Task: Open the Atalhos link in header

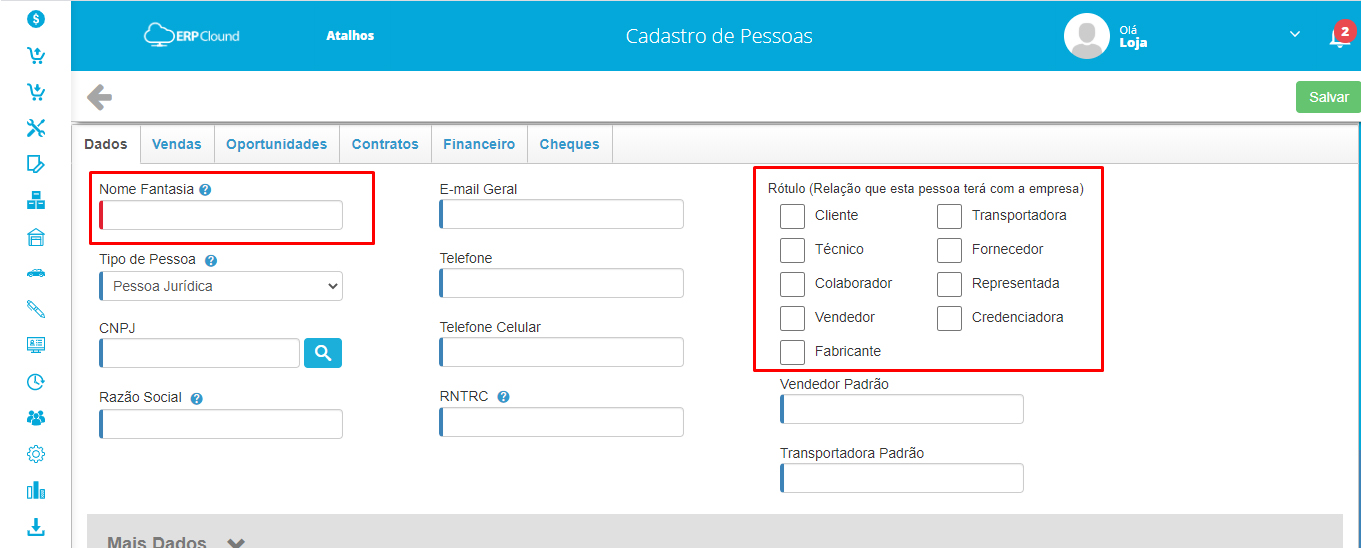Action: click(x=350, y=36)
